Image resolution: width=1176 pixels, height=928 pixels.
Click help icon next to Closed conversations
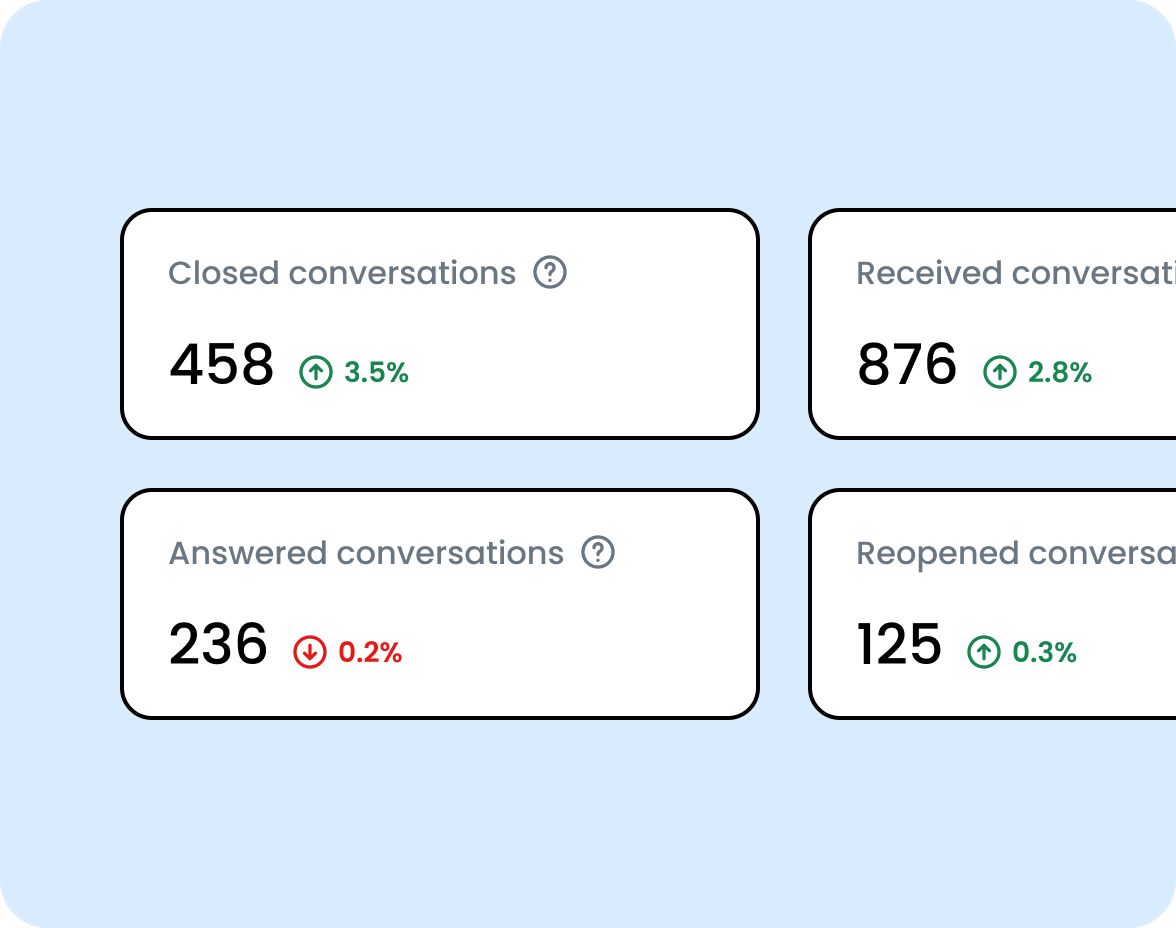point(550,272)
